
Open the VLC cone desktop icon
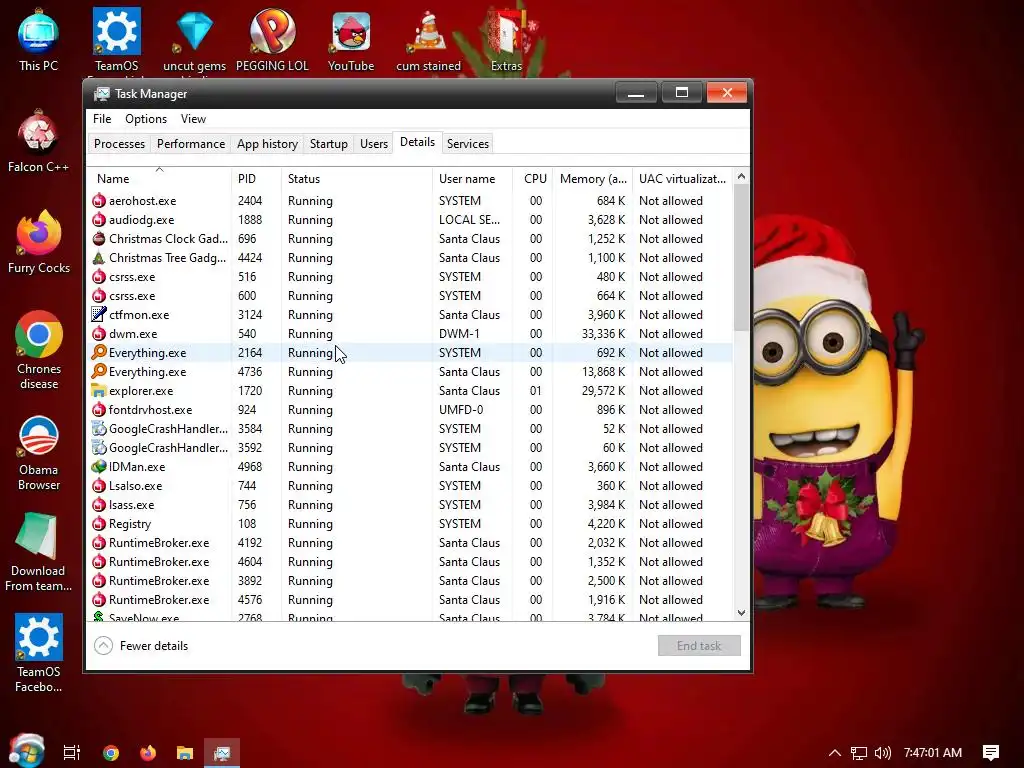pyautogui.click(x=428, y=39)
